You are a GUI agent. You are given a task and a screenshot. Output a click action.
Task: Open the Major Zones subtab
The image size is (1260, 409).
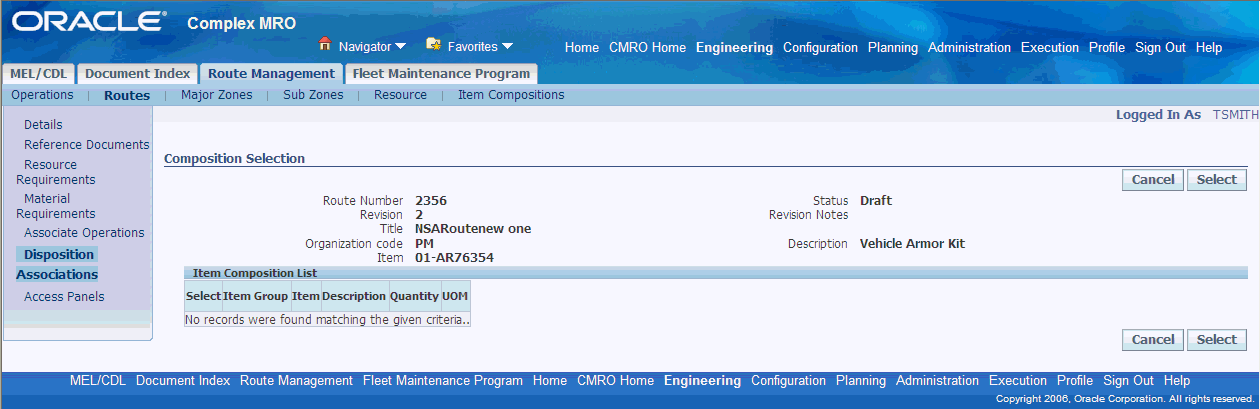point(217,95)
